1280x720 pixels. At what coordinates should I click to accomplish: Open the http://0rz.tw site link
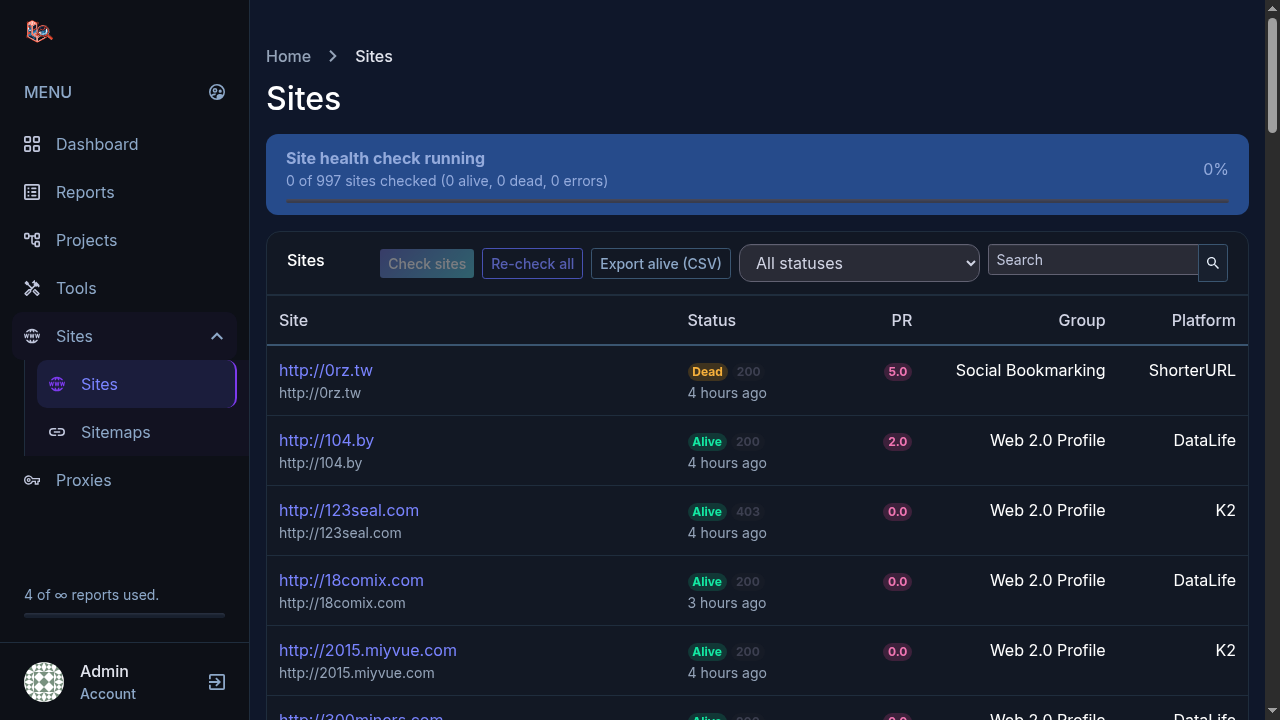pyautogui.click(x=326, y=370)
